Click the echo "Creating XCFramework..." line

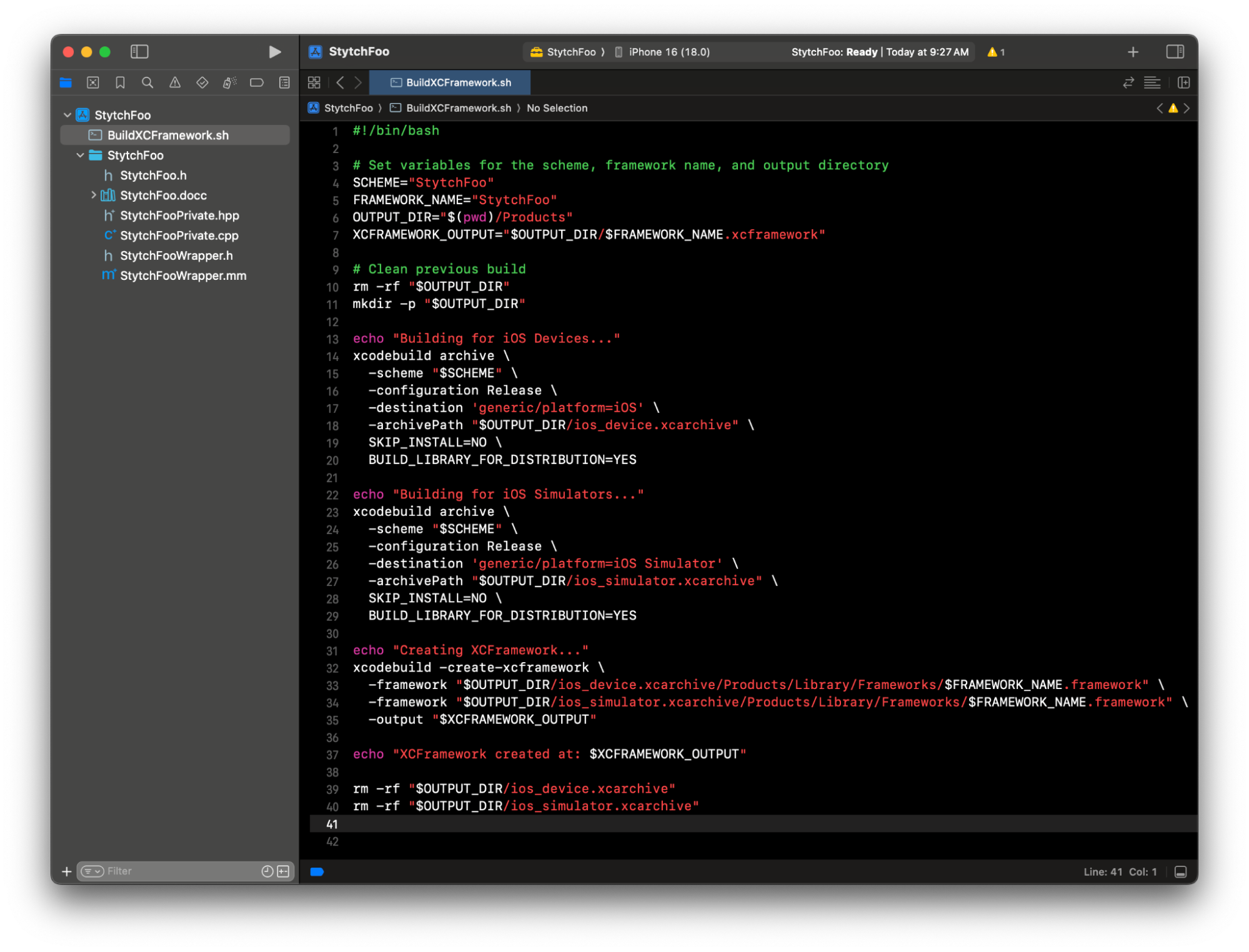[470, 650]
